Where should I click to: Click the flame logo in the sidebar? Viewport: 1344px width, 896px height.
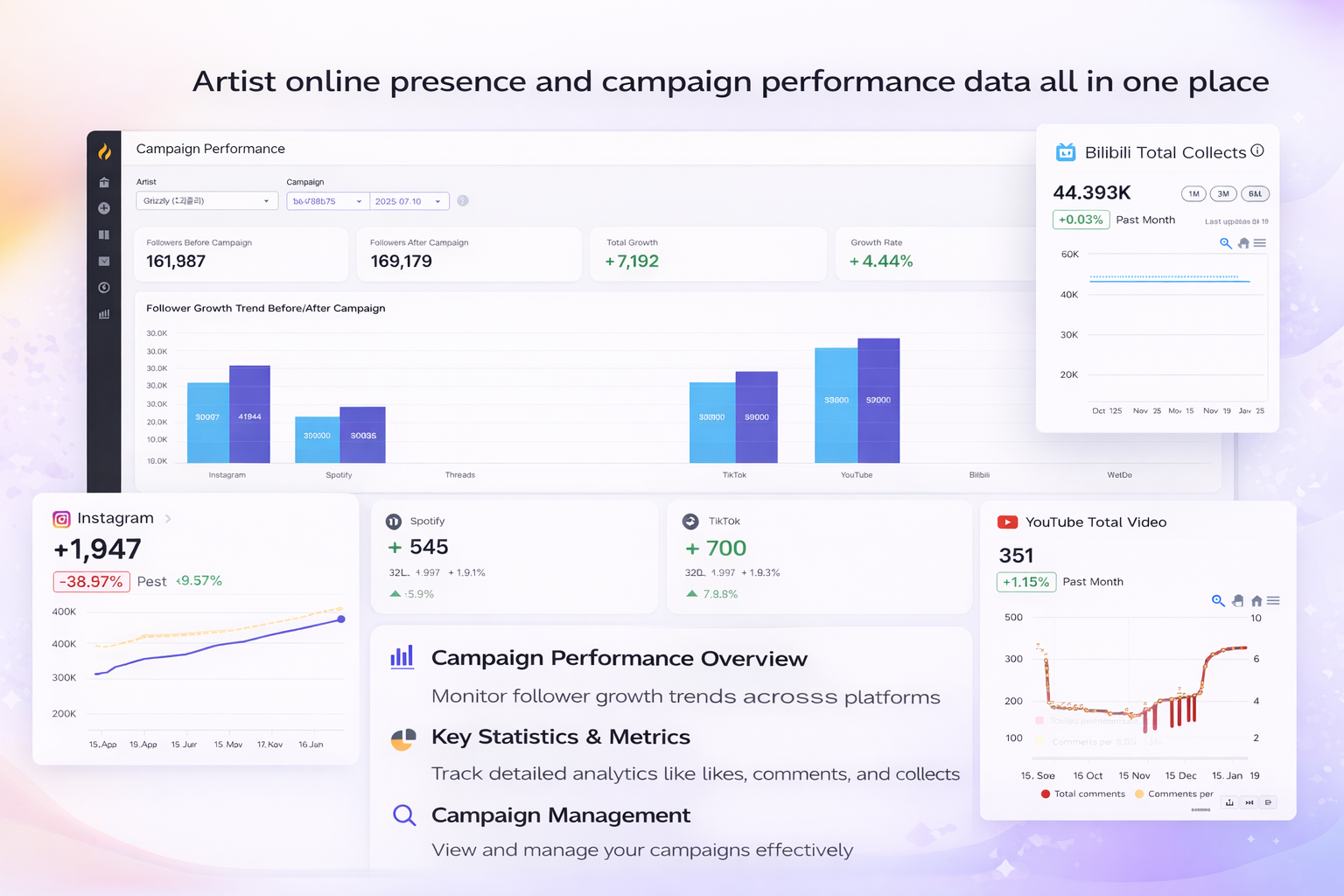pos(104,151)
